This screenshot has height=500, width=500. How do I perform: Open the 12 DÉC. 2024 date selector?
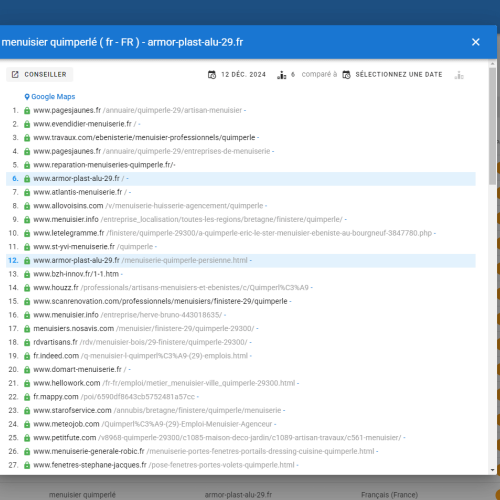tap(243, 74)
